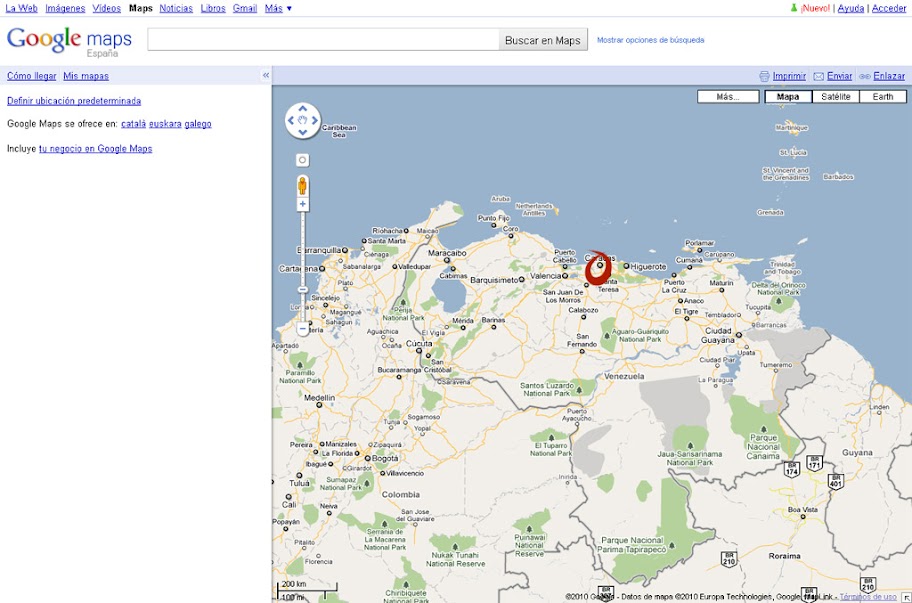
Task: Switch to Earth view
Action: point(883,97)
